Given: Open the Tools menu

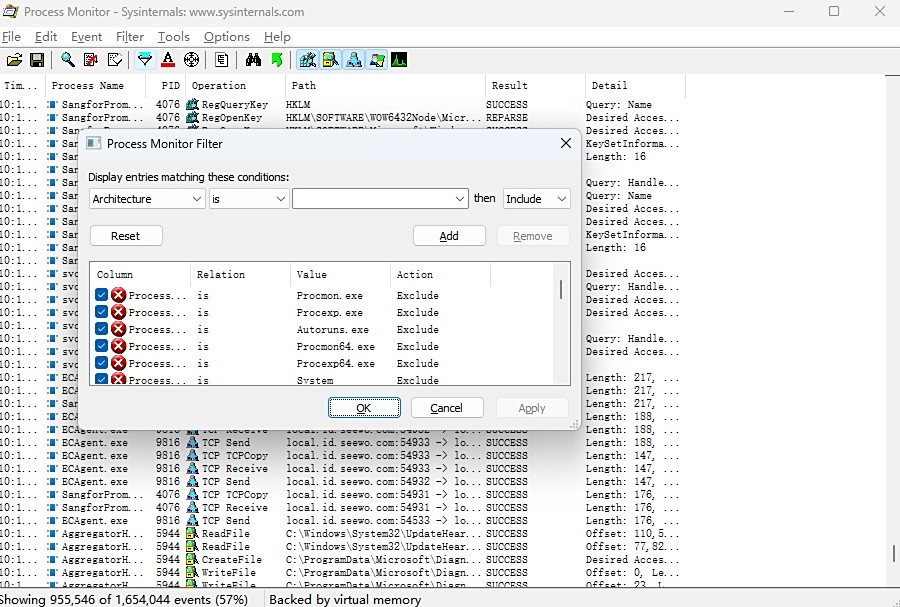Looking at the screenshot, I should [x=173, y=37].
